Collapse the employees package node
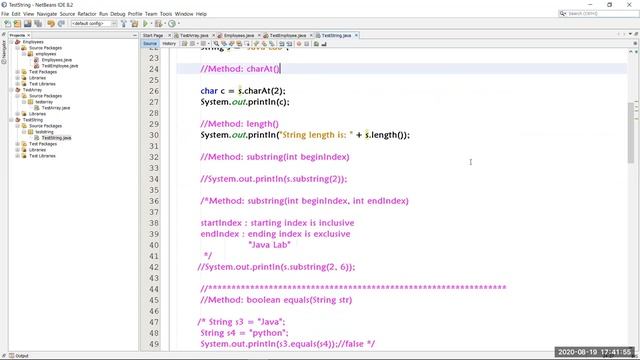Viewport: 640px width, 360px height. [24, 54]
